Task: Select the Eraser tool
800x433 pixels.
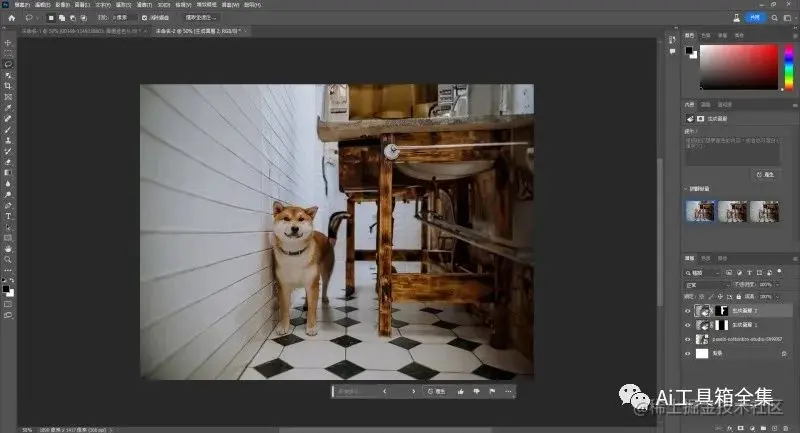Action: 8,162
